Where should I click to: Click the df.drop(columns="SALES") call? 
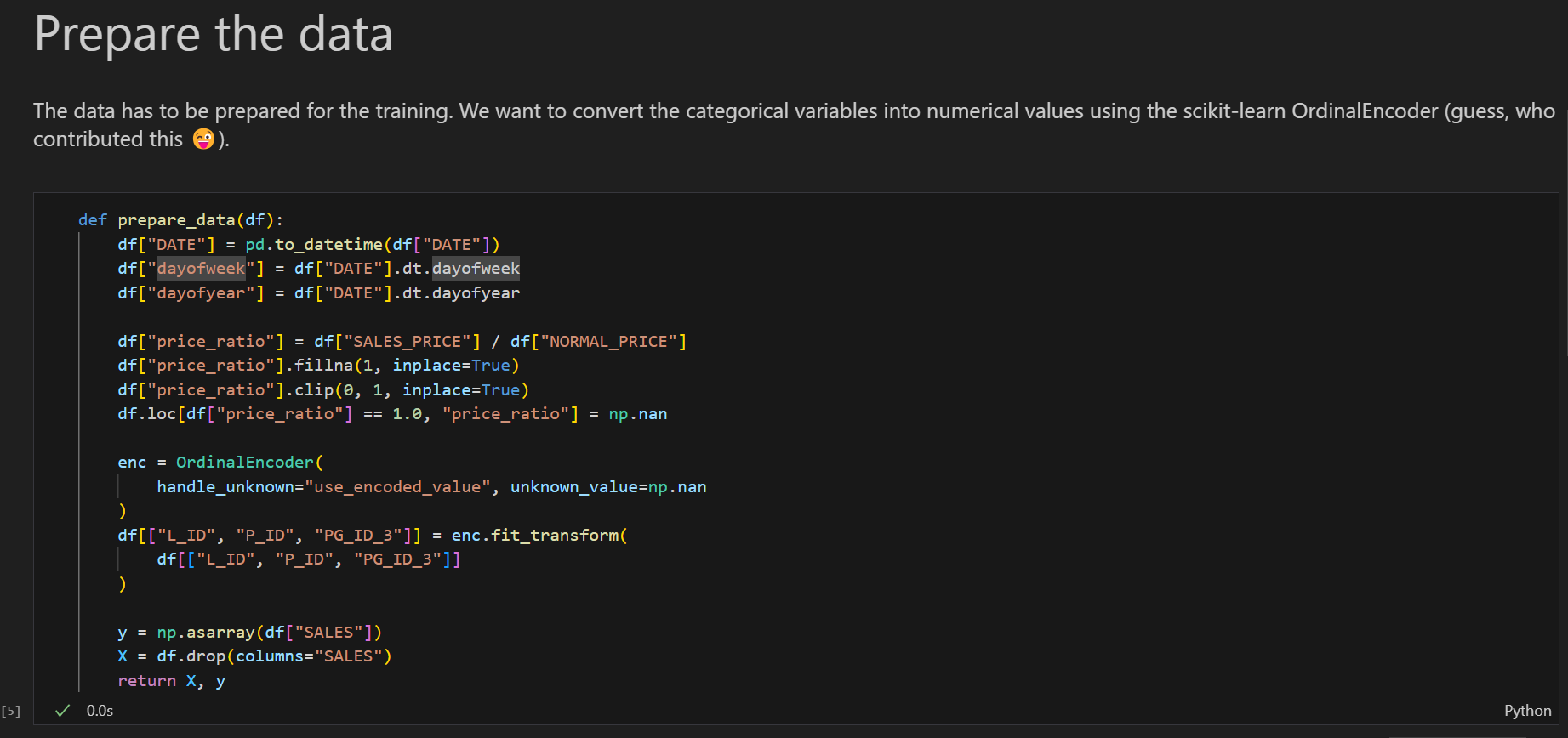point(274,656)
